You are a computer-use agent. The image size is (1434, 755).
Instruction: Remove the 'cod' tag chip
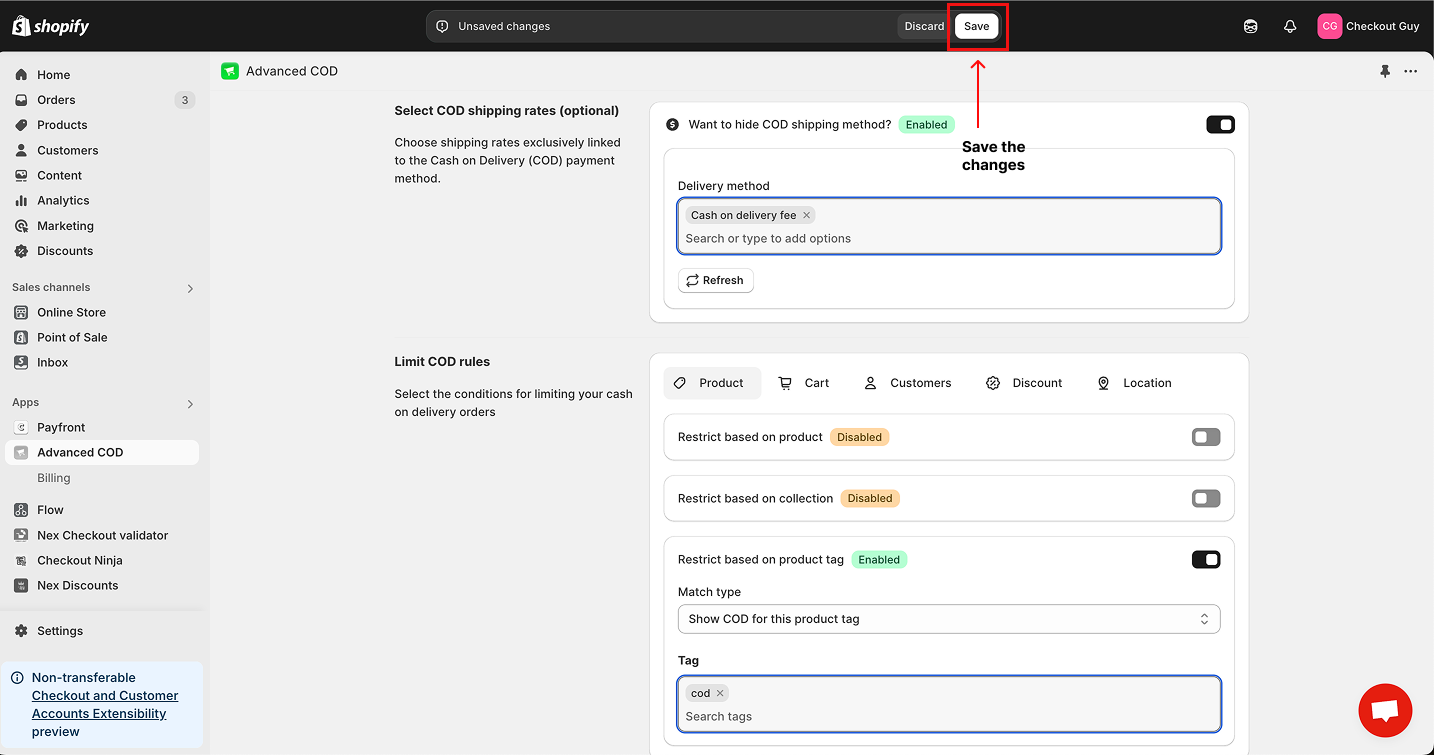click(x=719, y=693)
